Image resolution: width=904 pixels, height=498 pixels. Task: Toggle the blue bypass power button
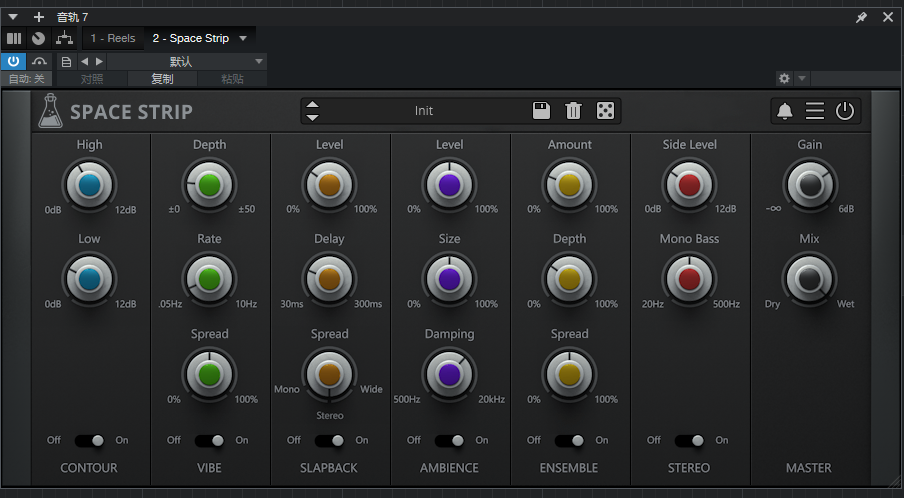pyautogui.click(x=13, y=61)
